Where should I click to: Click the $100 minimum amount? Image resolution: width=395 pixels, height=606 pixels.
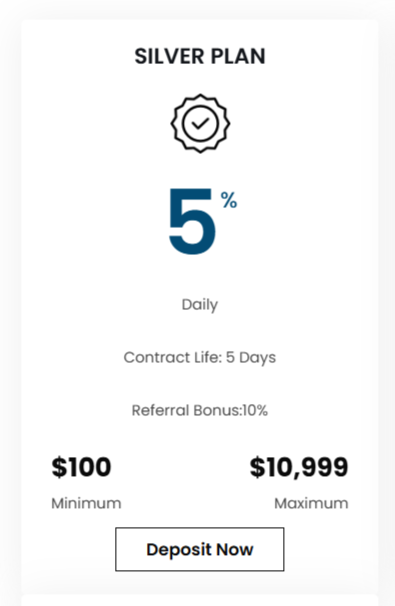[x=81, y=467]
